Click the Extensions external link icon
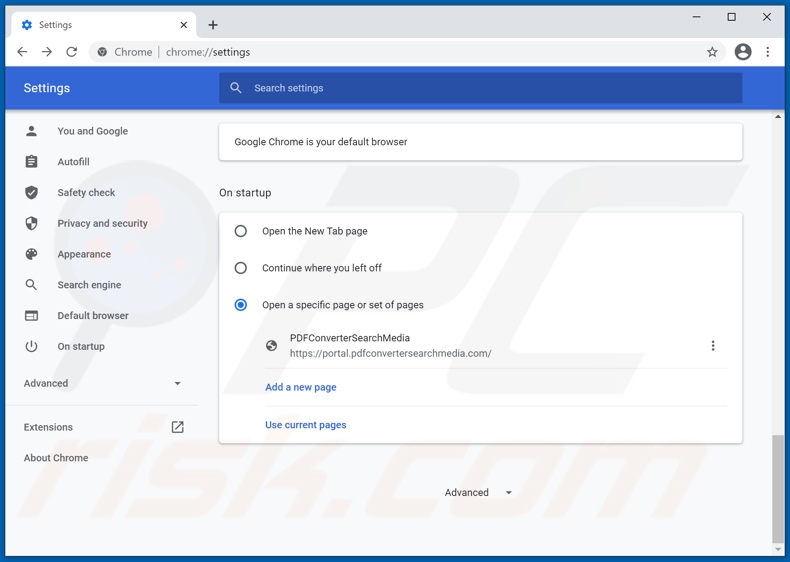This screenshot has width=790, height=562. (177, 427)
